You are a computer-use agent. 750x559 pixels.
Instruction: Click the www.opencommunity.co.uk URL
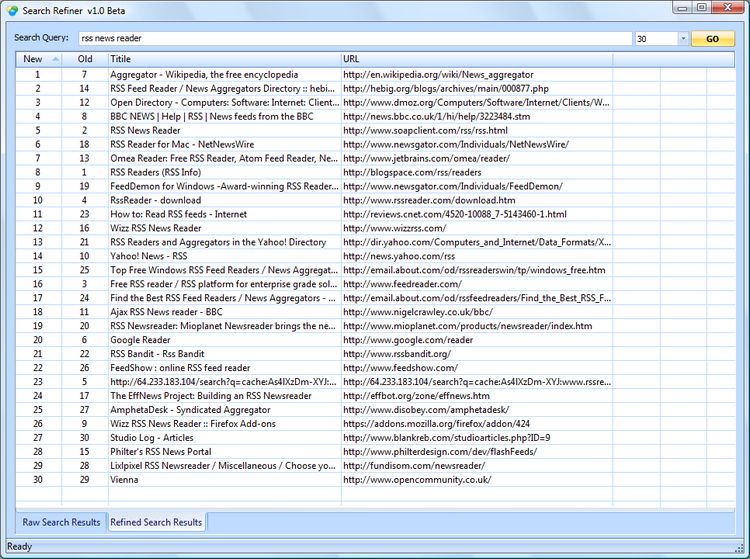click(x=417, y=479)
